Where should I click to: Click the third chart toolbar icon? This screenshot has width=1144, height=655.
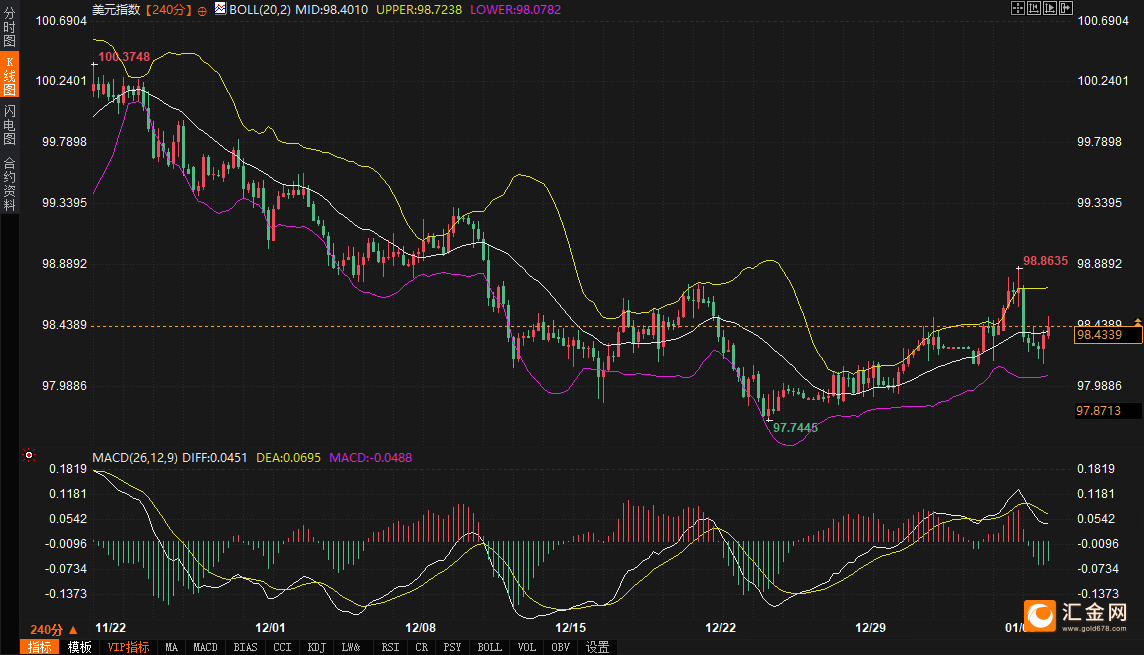[x=1050, y=9]
